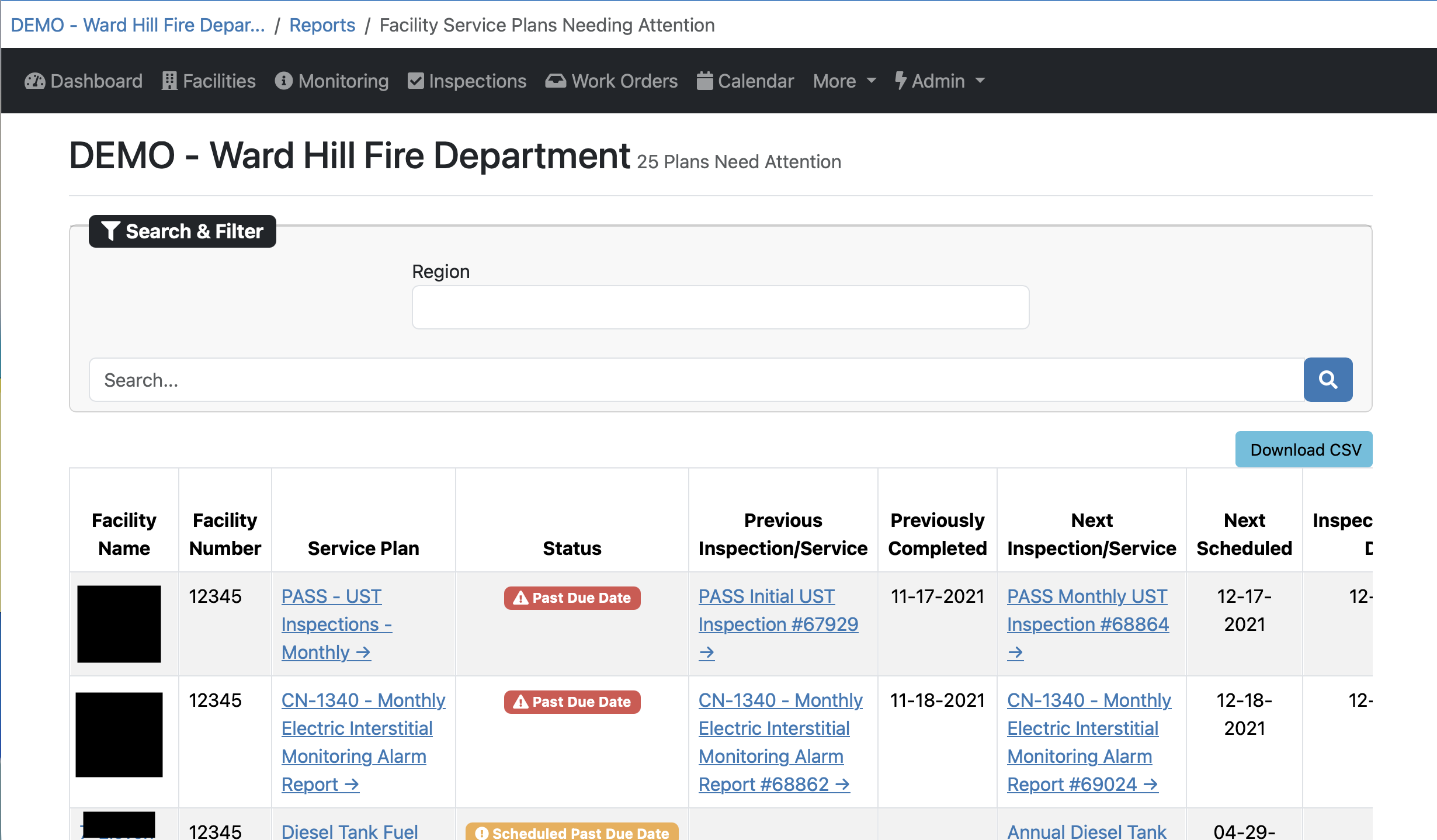This screenshot has width=1437, height=840.
Task: Click the Facilities building icon
Action: (x=169, y=81)
